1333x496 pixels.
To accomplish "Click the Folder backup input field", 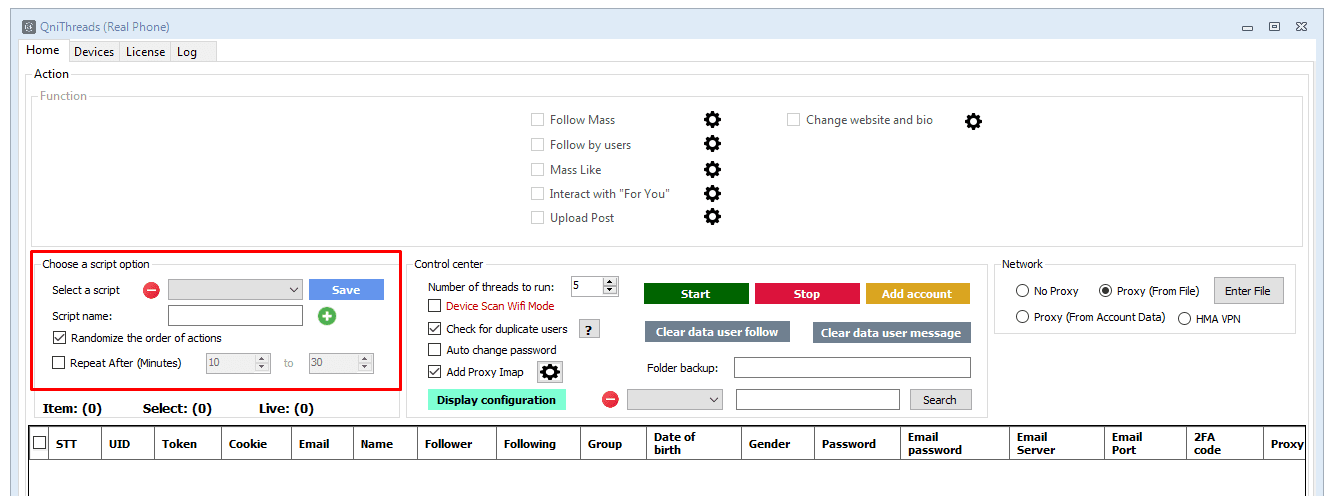I will coord(852,368).
